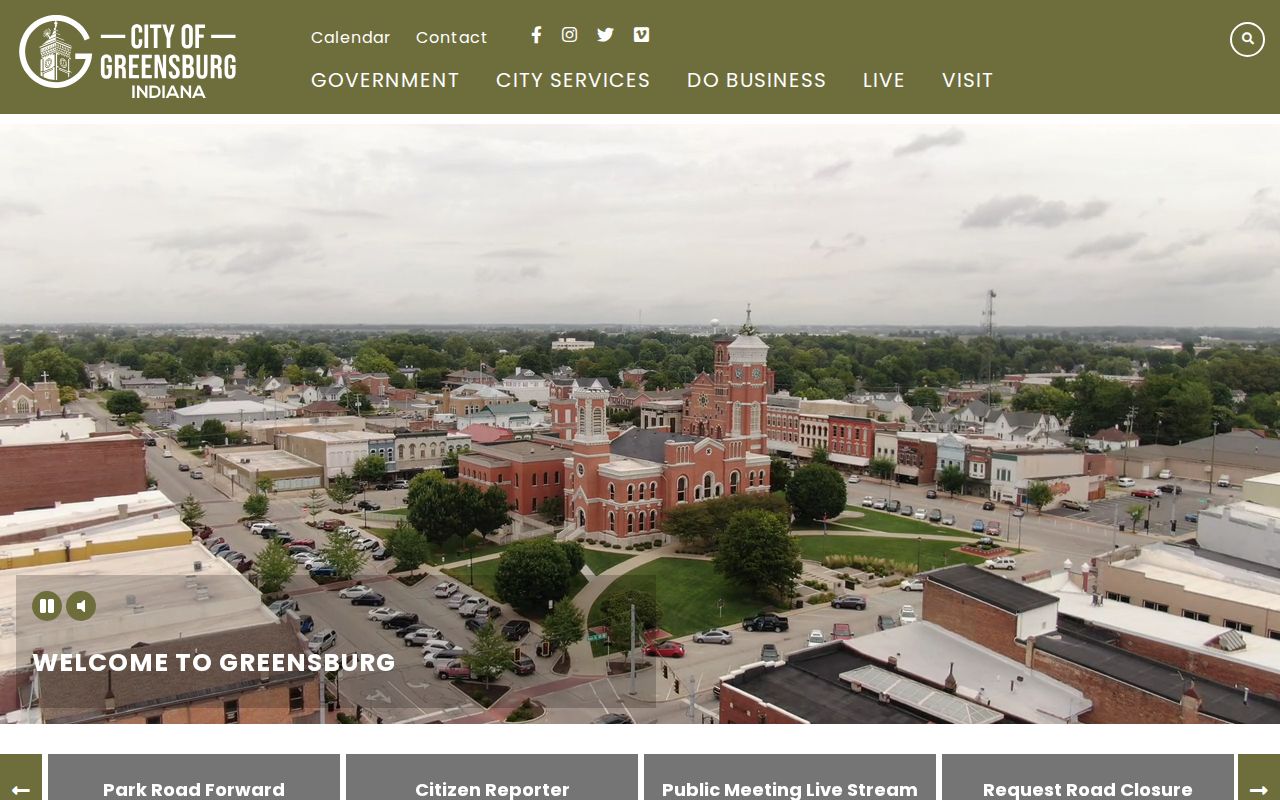
Task: Show previous quick links with left arrow
Action: tap(21, 778)
